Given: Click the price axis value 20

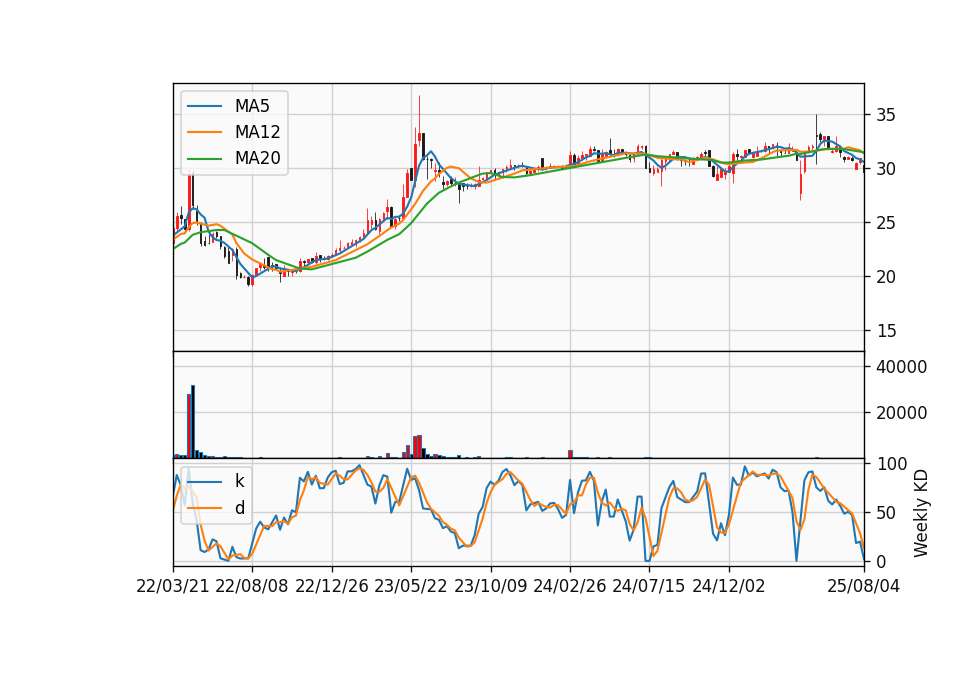Looking at the screenshot, I should click(885, 277).
